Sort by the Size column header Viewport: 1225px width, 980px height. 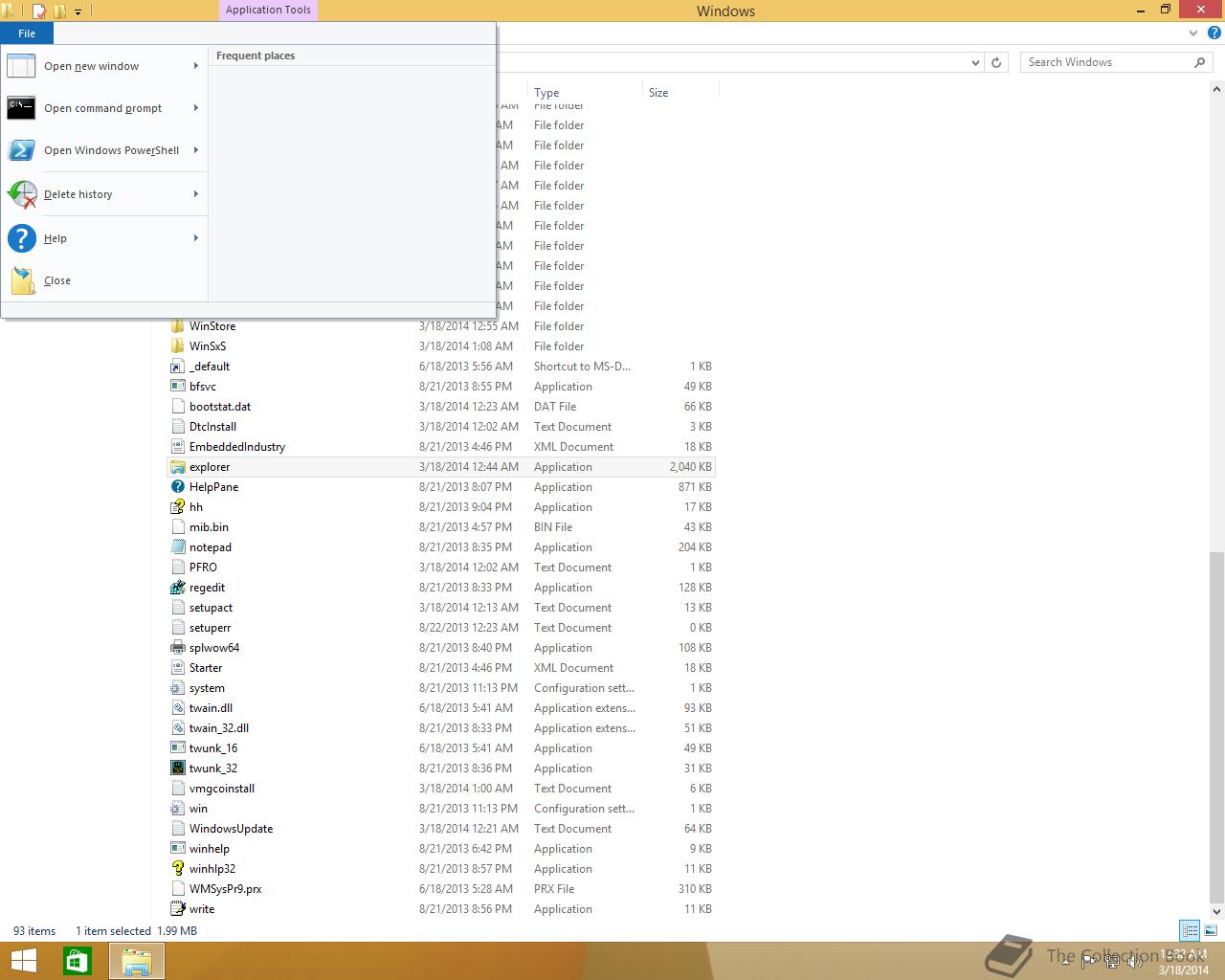click(679, 93)
